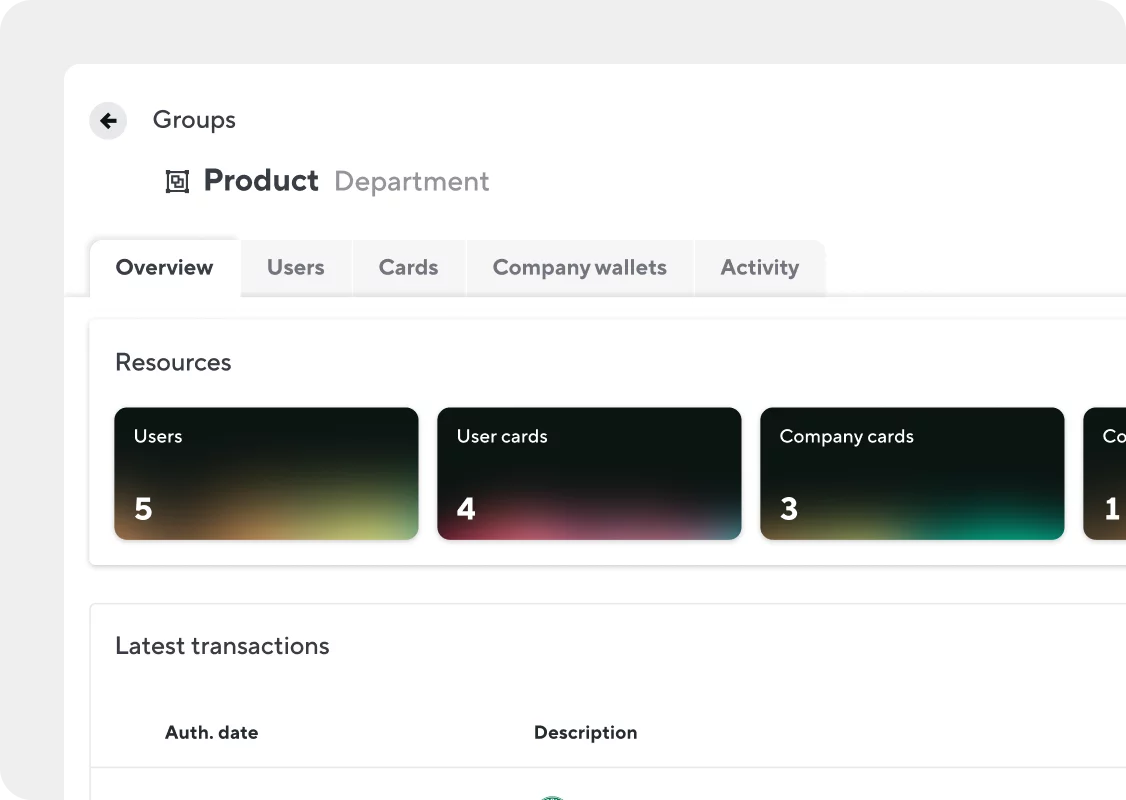Open the Groups breadcrumb link
The height and width of the screenshot is (800, 1126).
click(x=194, y=120)
